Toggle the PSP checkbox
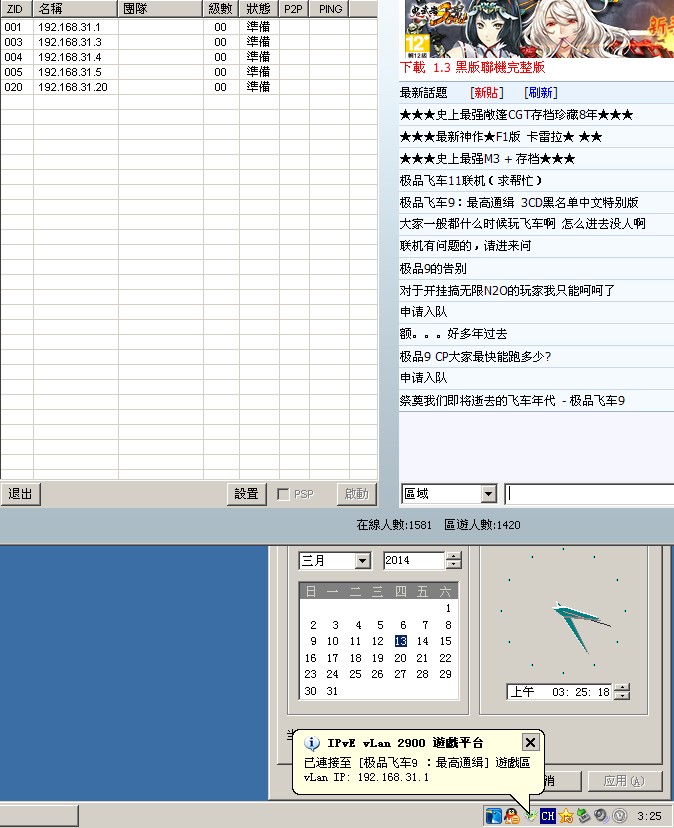Screen dimensions: 674x828 (283, 494)
